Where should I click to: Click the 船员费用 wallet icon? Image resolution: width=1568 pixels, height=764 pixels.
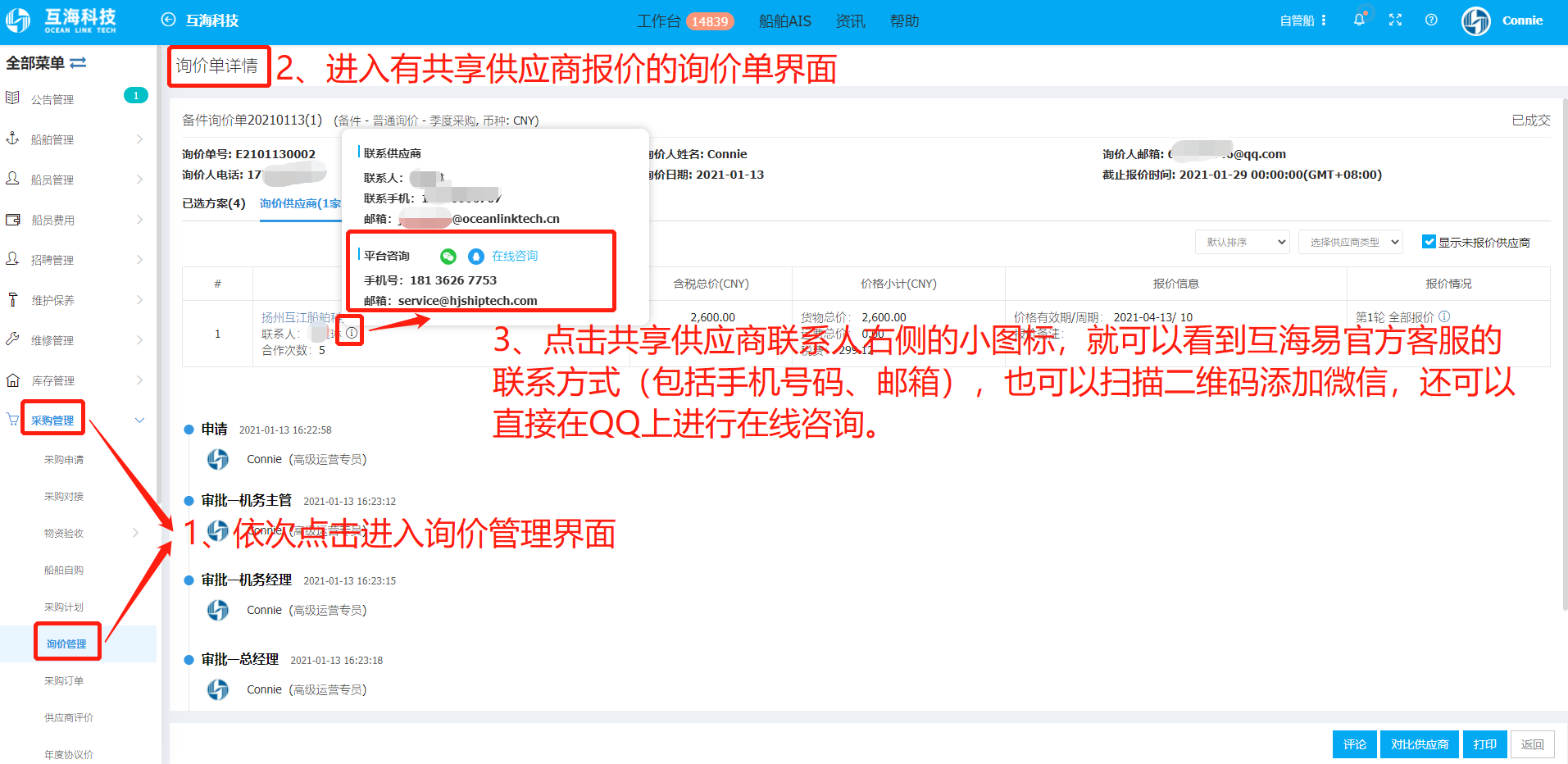pyautogui.click(x=12, y=219)
